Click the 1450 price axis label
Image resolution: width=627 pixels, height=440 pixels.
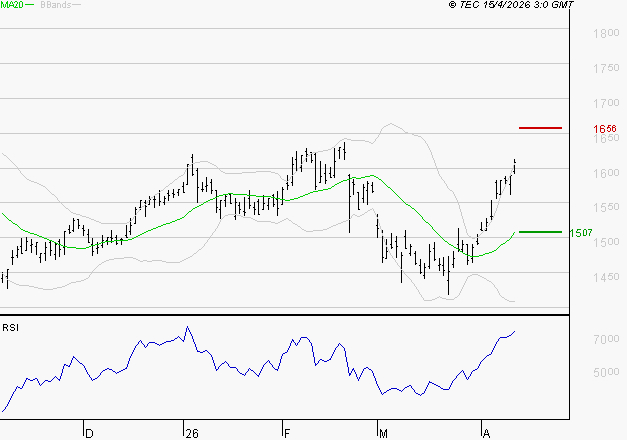tap(606, 277)
